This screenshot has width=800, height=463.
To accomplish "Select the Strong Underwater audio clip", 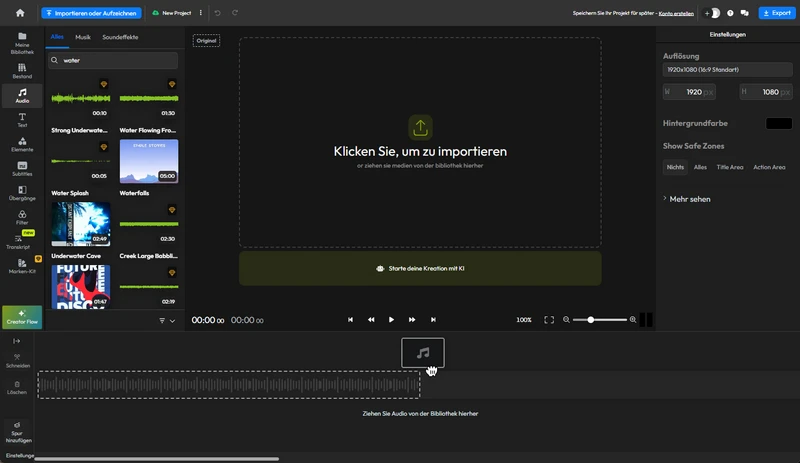I will [81, 99].
